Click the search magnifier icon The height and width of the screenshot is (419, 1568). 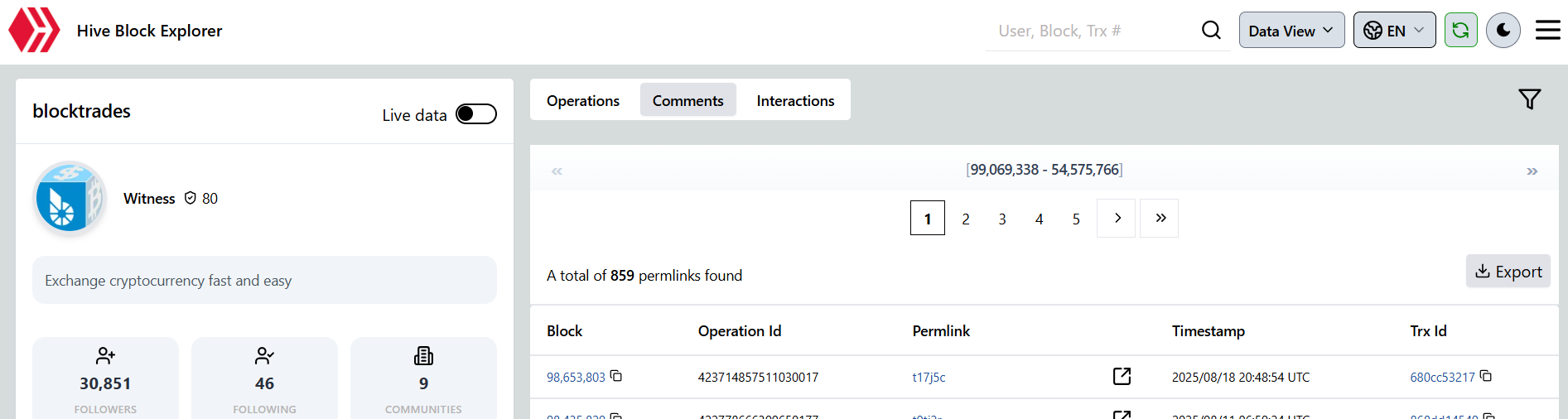(1211, 31)
